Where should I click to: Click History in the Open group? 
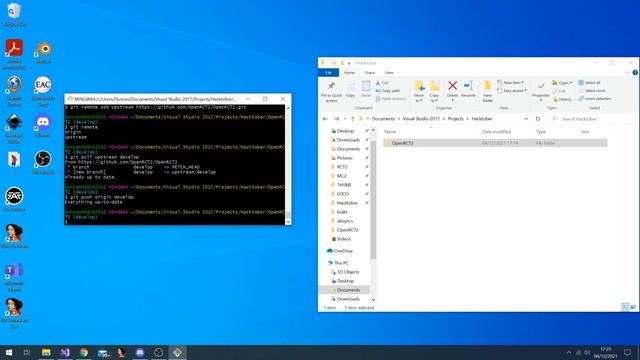(562, 99)
